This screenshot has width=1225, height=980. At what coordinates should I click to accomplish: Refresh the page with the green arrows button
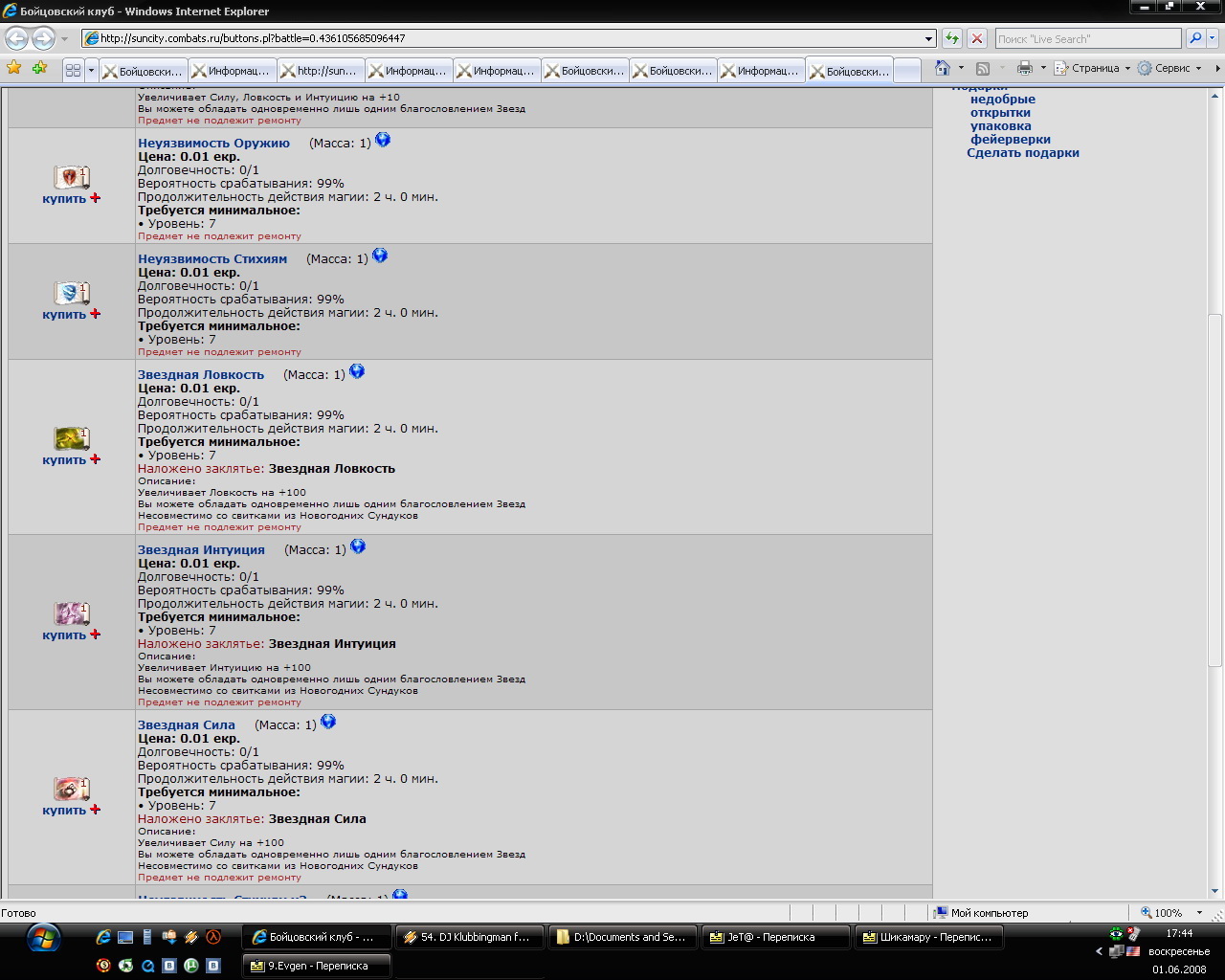[952, 38]
